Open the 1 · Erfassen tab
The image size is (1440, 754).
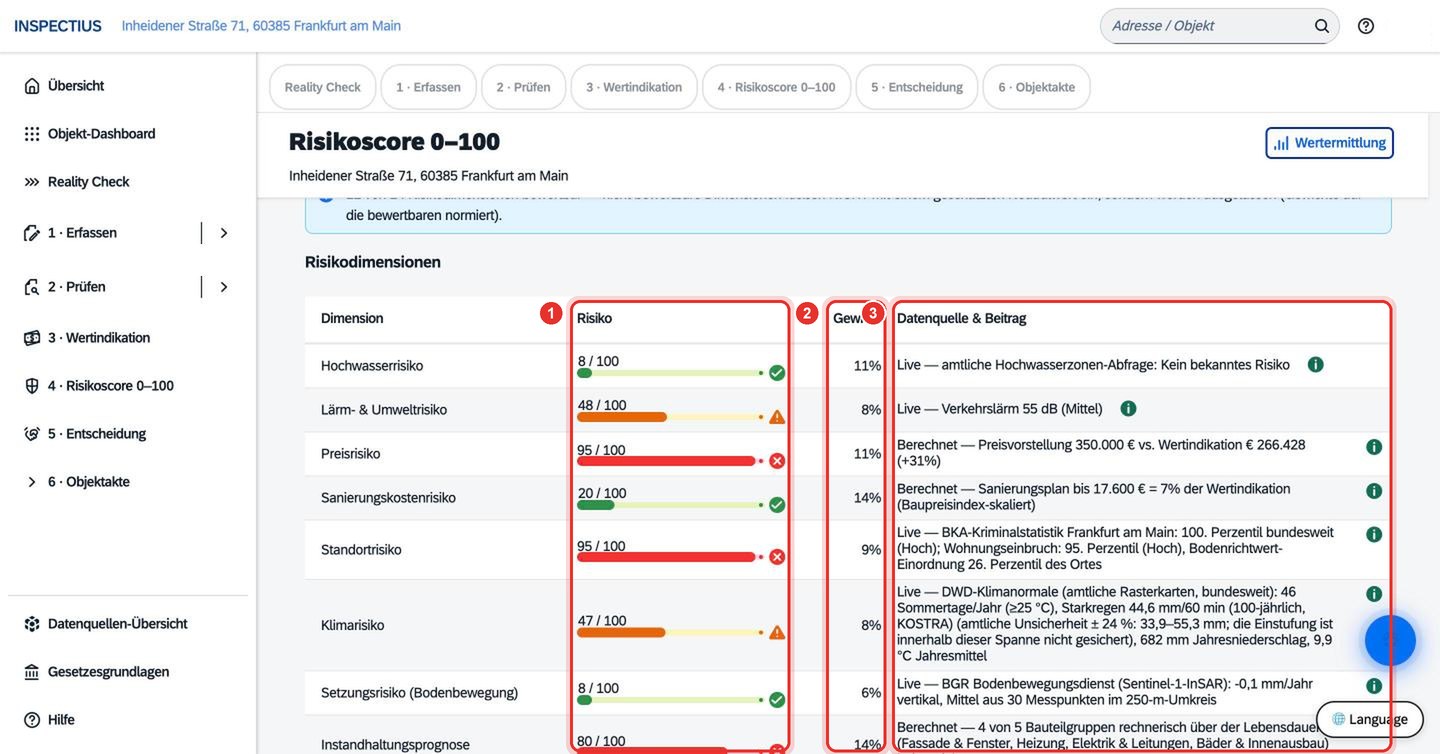[428, 87]
